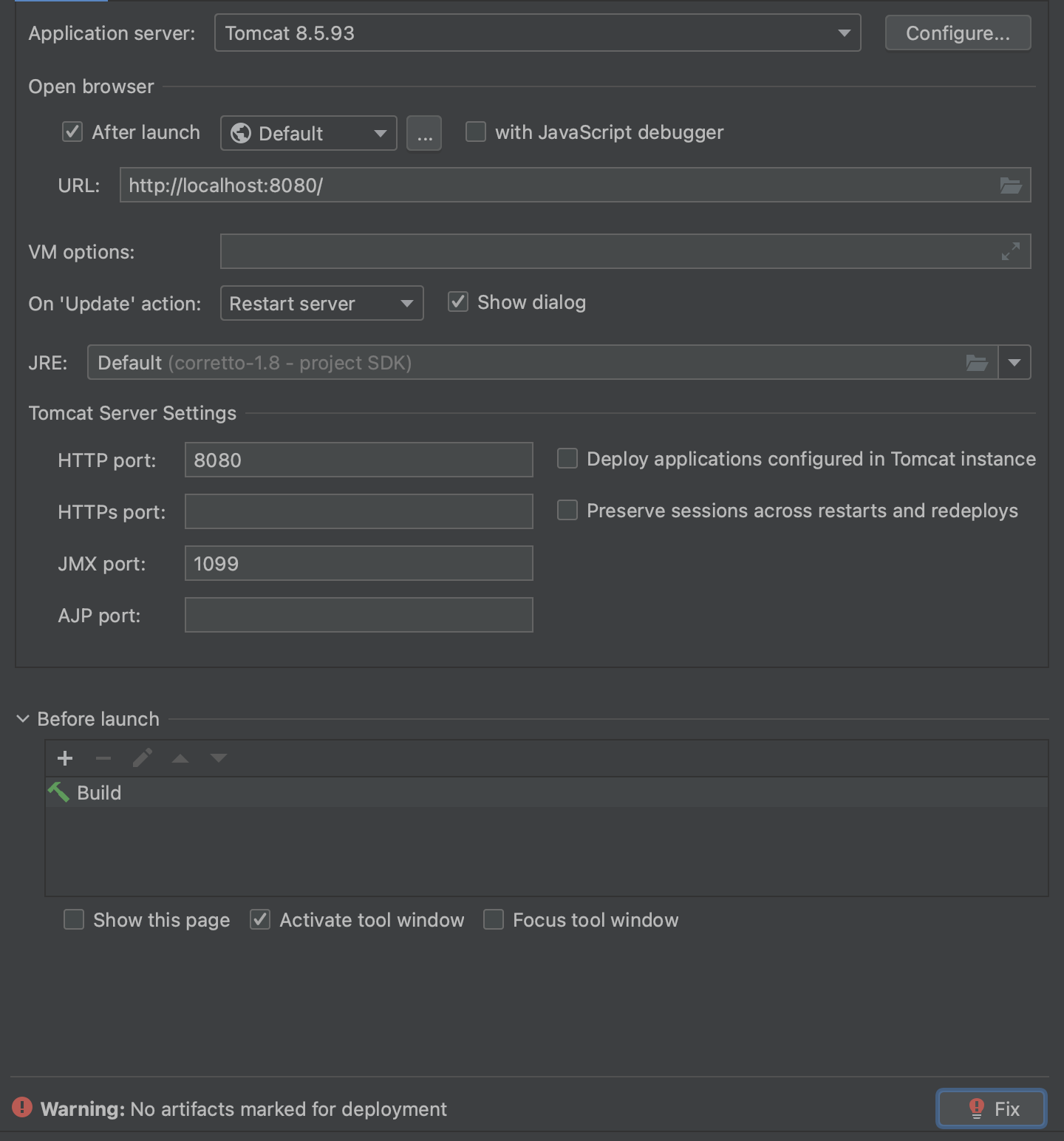The height and width of the screenshot is (1141, 1064).
Task: Click the red warning icon
Action: pyautogui.click(x=22, y=1107)
